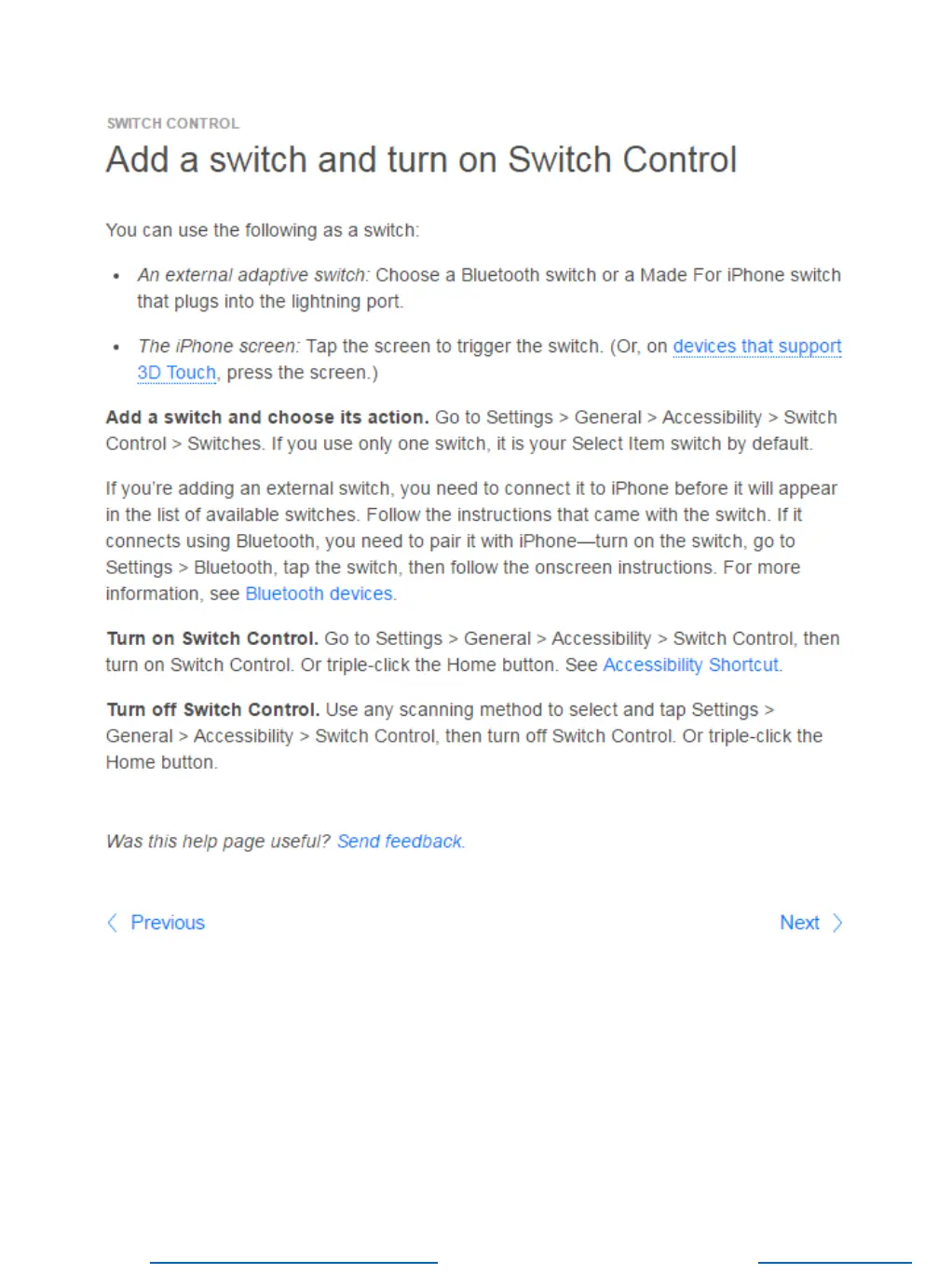This screenshot has width=952, height=1288.
Task: Open the Next page link
Action: tap(799, 923)
